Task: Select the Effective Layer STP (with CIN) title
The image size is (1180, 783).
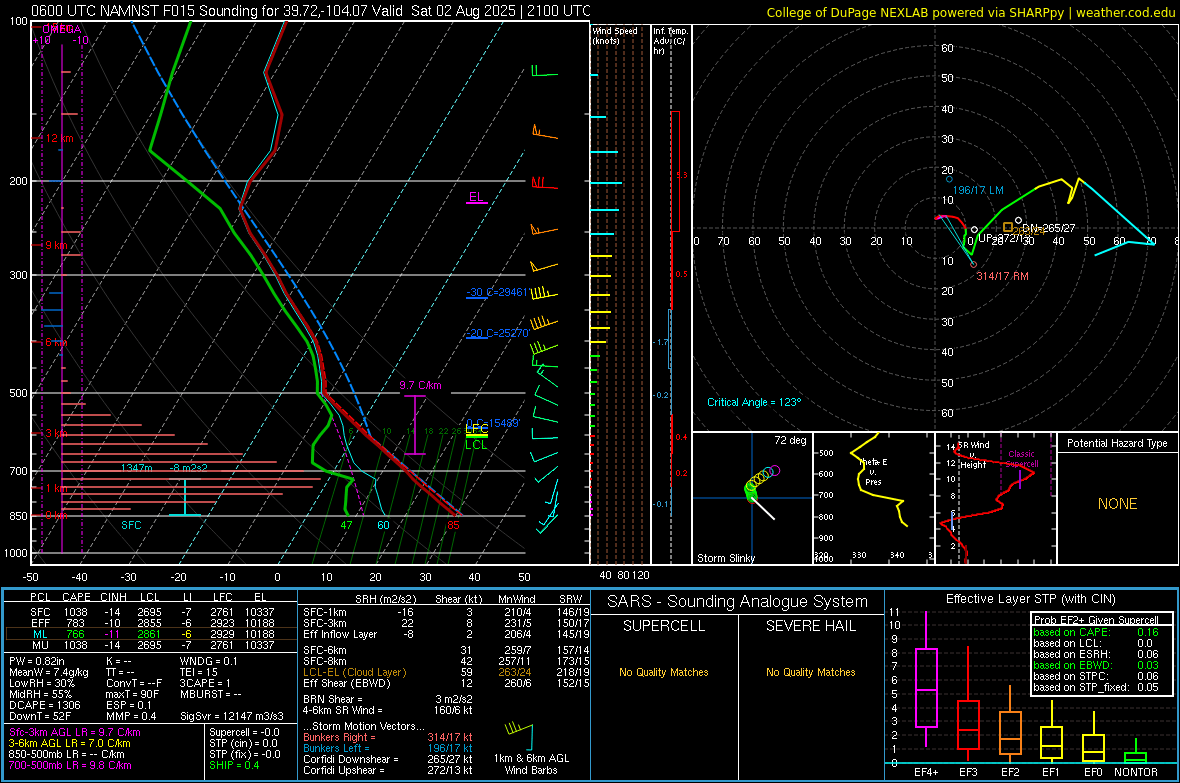Action: point(1030,599)
